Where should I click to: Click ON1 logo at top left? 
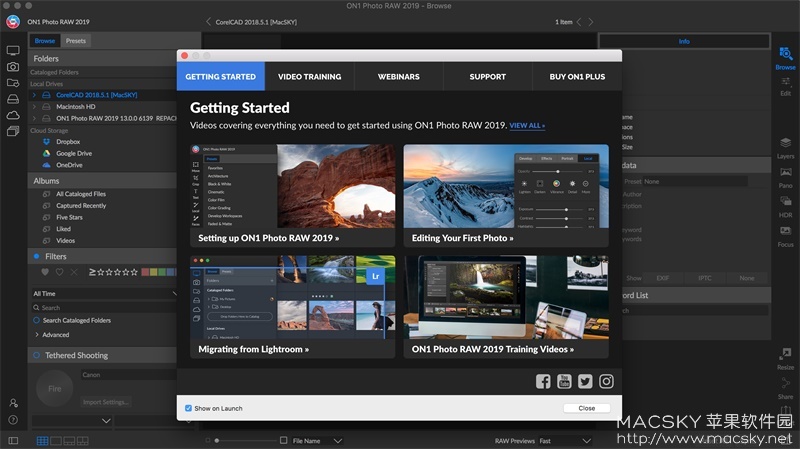pyautogui.click(x=13, y=21)
